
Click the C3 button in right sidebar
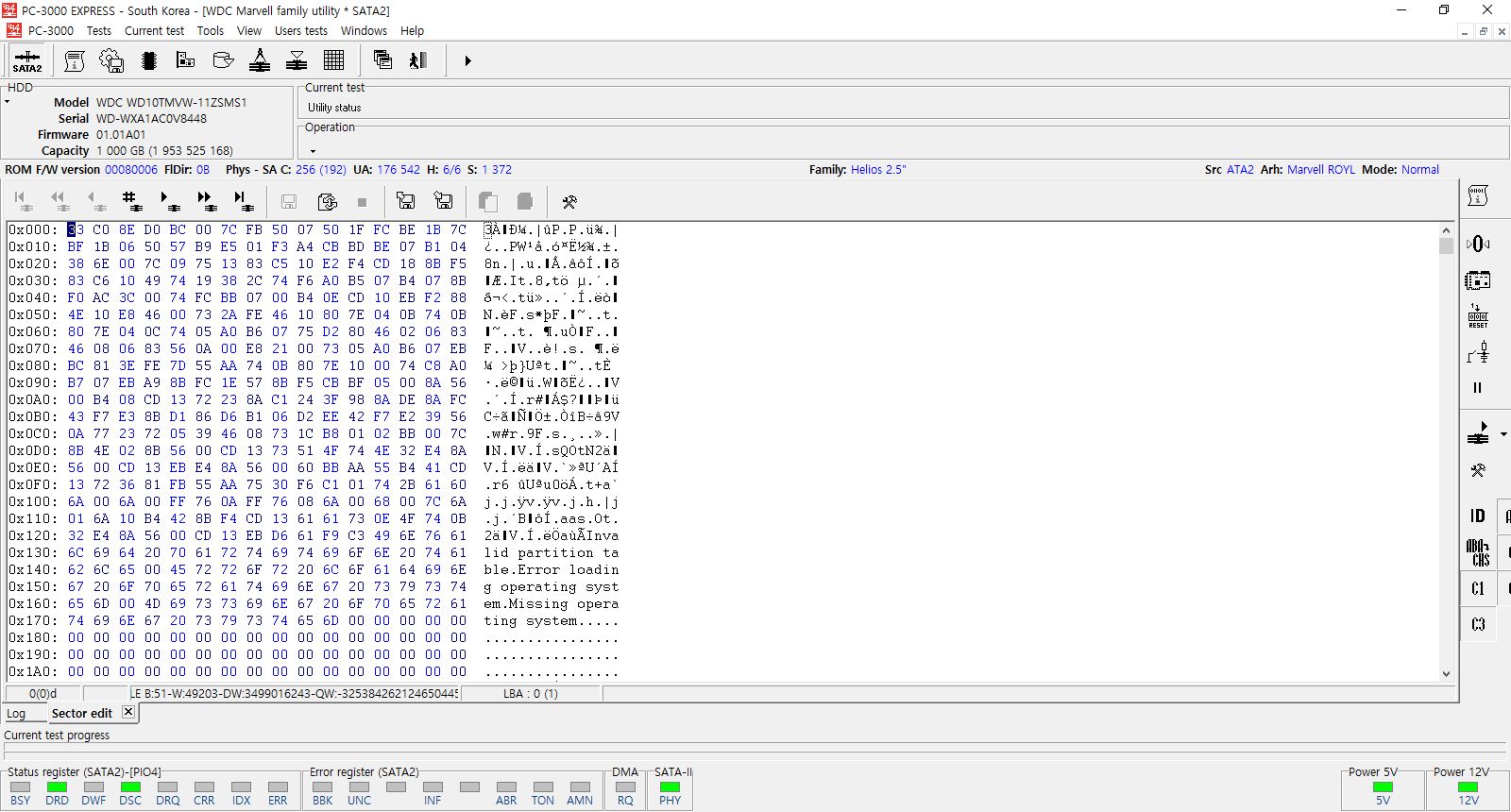pyautogui.click(x=1478, y=624)
